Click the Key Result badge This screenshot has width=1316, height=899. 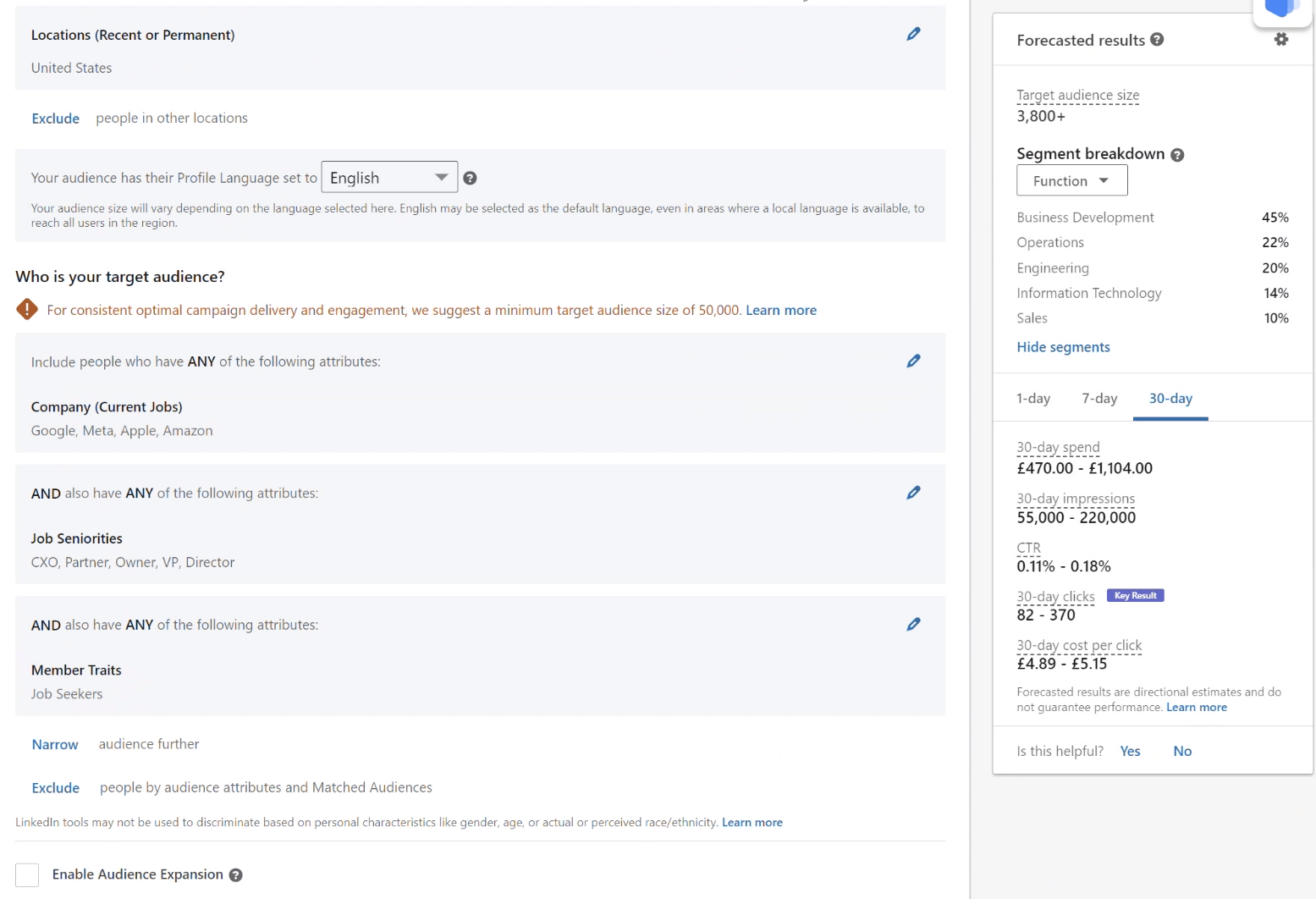coord(1135,595)
